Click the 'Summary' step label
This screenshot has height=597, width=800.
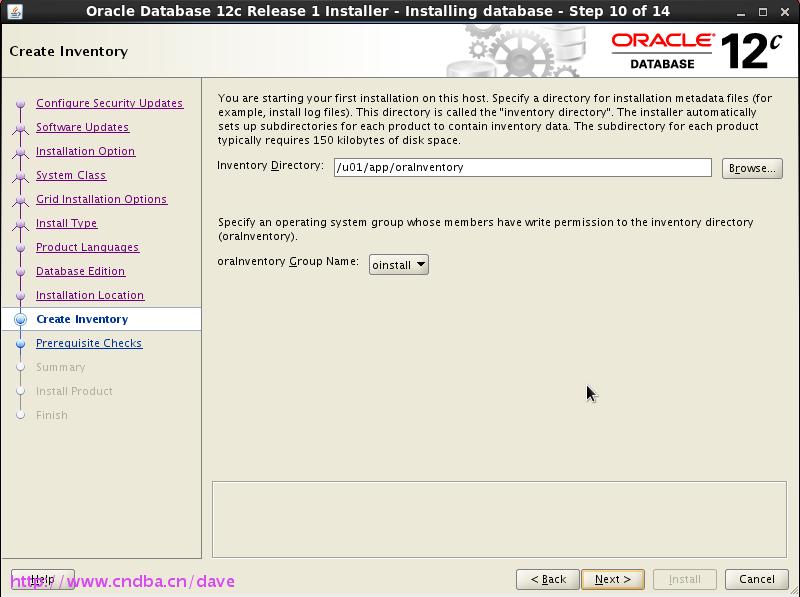point(61,367)
